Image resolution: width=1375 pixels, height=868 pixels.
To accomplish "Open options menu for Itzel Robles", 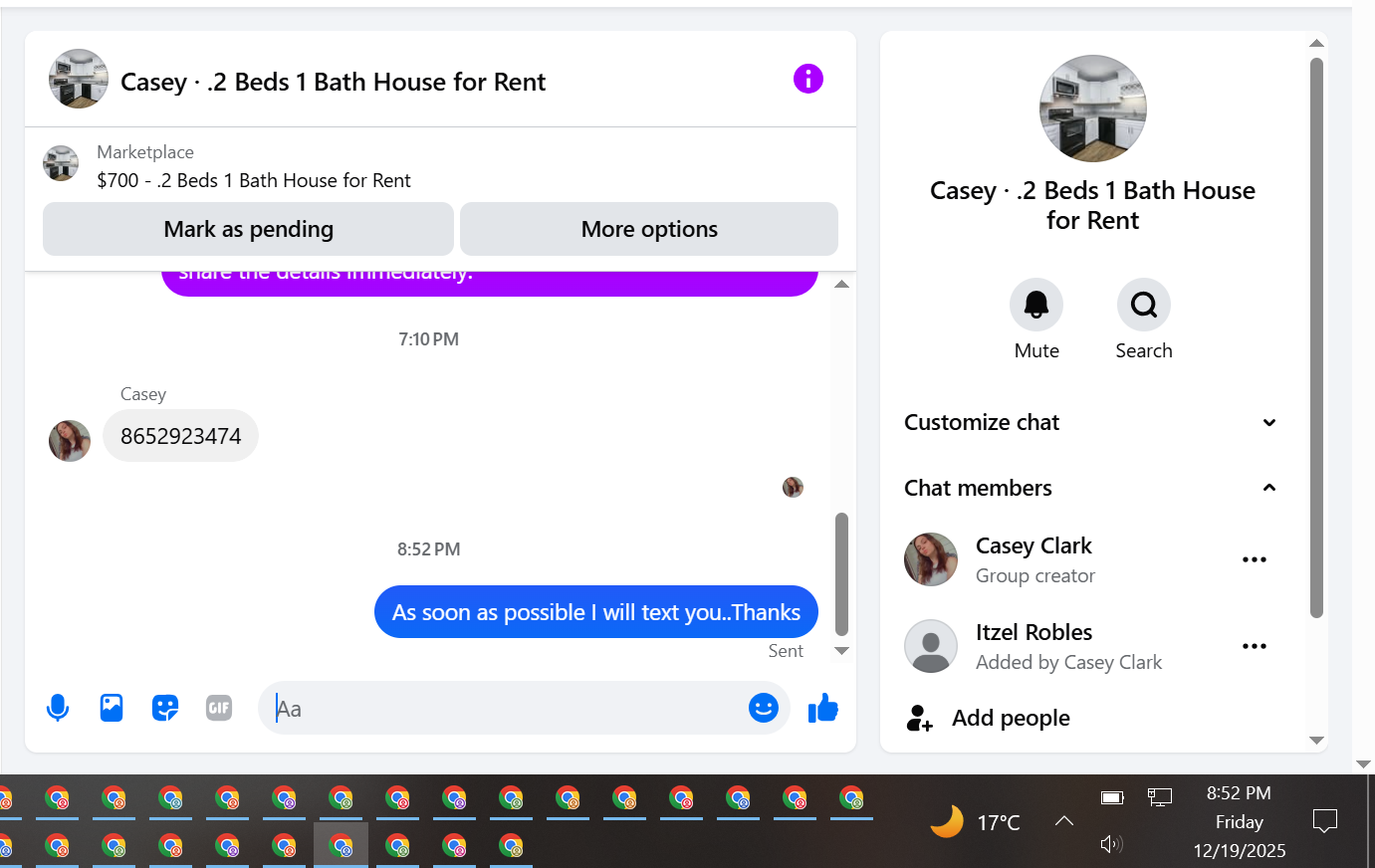I will click(x=1255, y=646).
